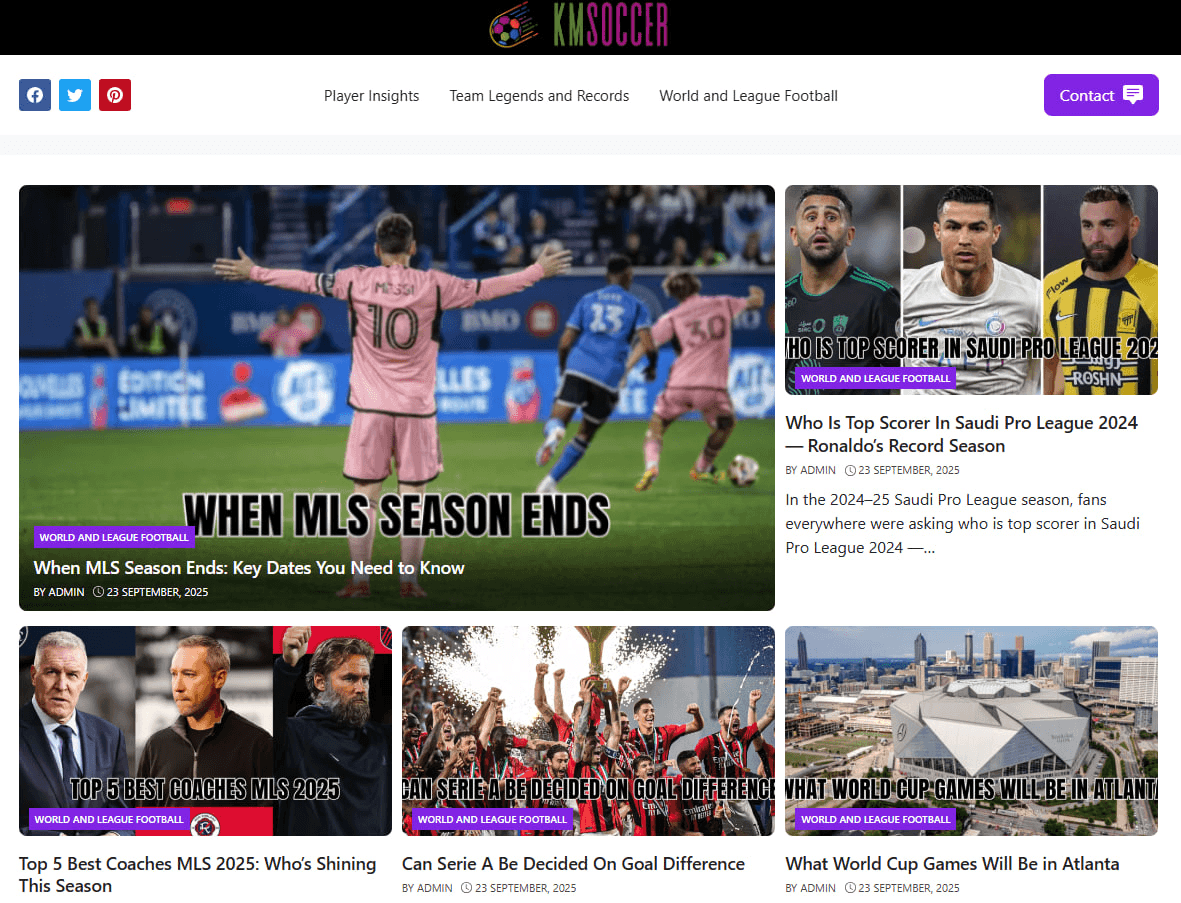Click the clock icon under Serie A article
The image size is (1181, 903).
click(x=466, y=888)
